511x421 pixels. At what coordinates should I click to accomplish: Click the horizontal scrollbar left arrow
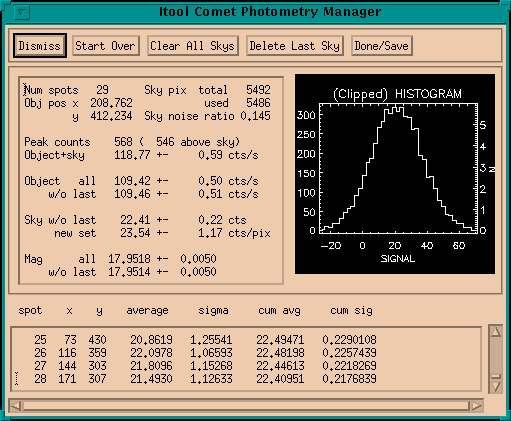coord(16,406)
